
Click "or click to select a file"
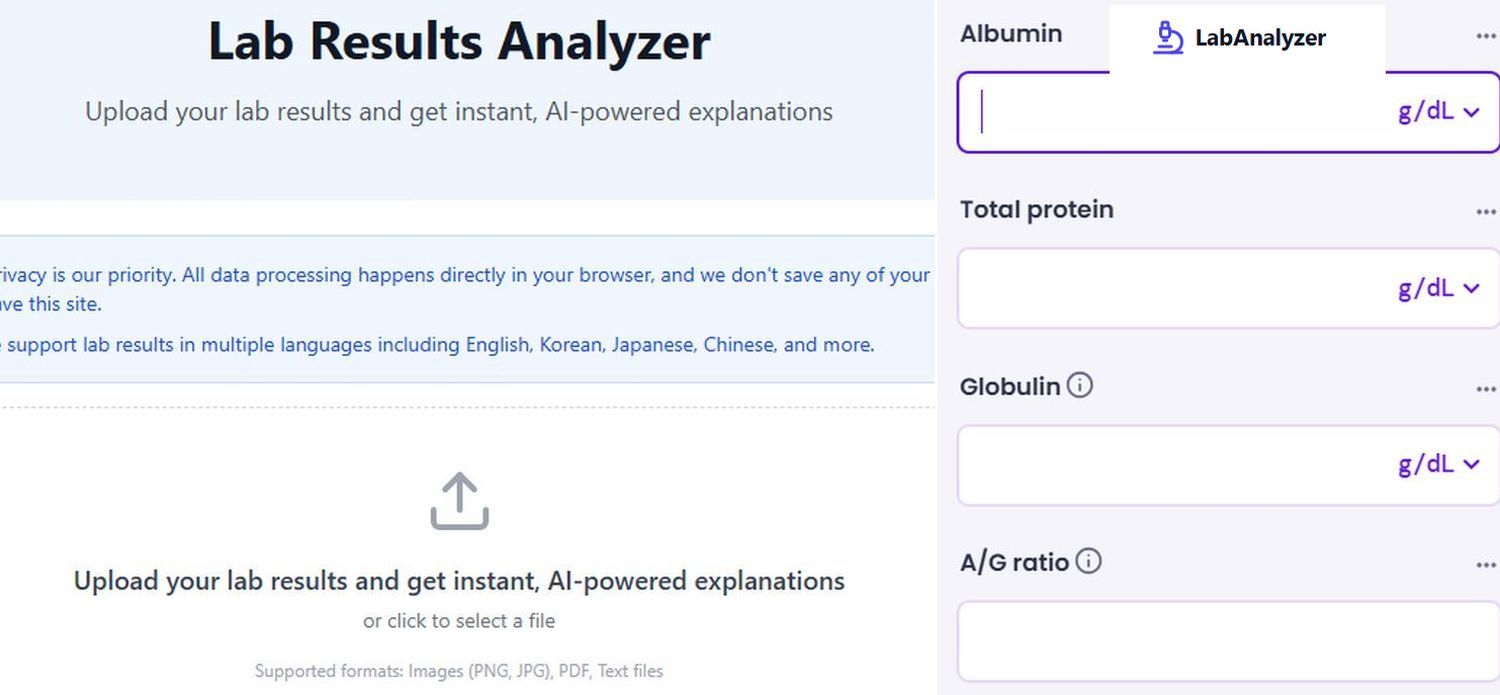click(x=459, y=621)
